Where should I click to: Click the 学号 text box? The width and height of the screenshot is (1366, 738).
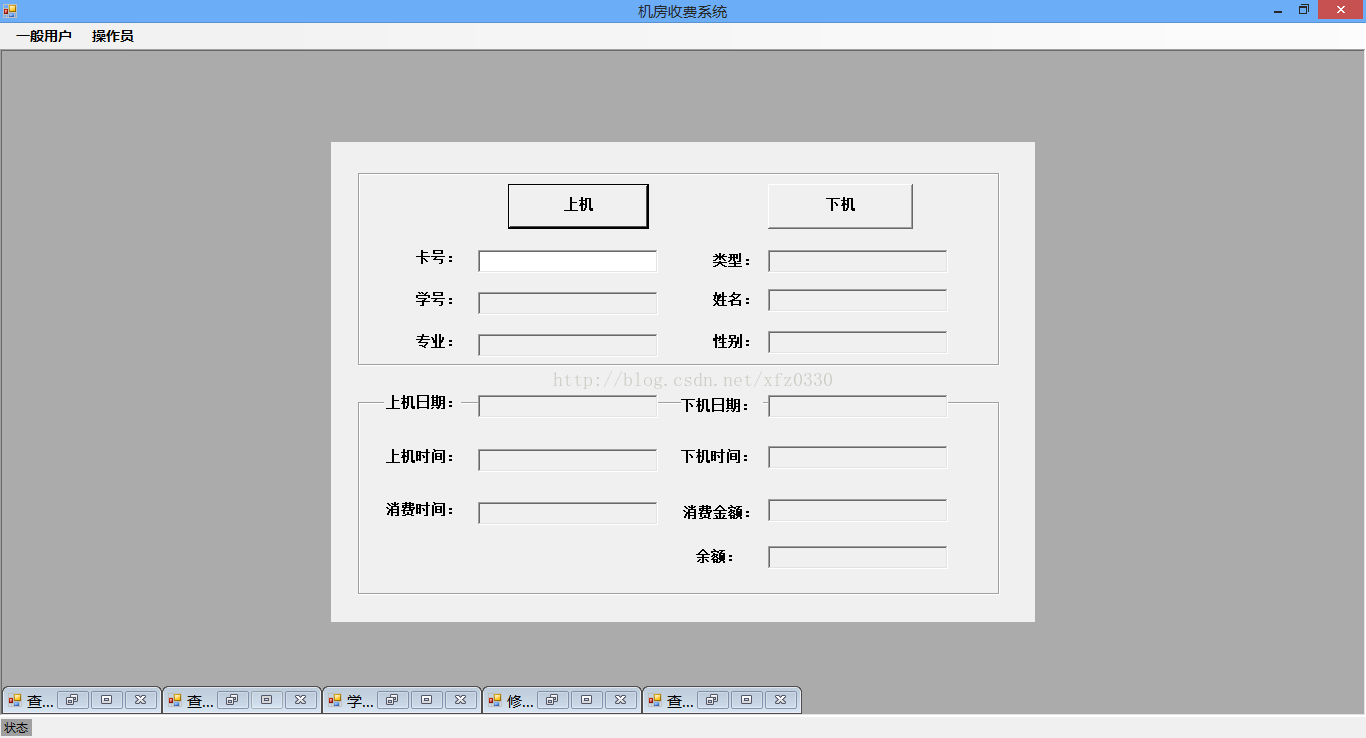tap(567, 303)
